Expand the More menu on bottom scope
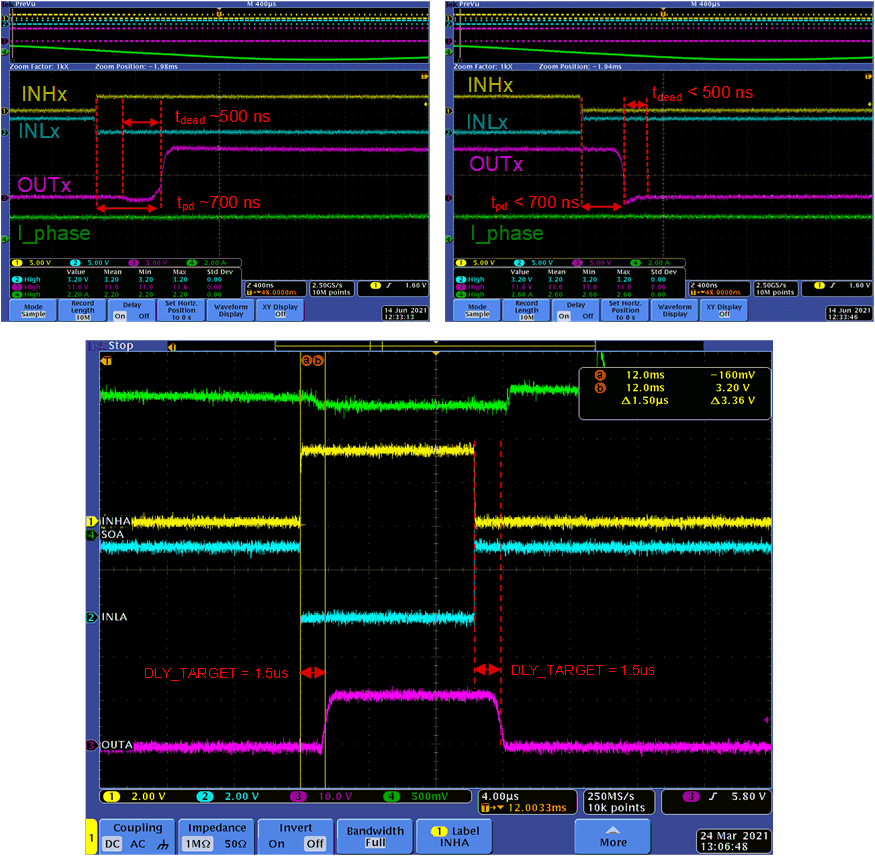The height and width of the screenshot is (857, 875). [613, 836]
